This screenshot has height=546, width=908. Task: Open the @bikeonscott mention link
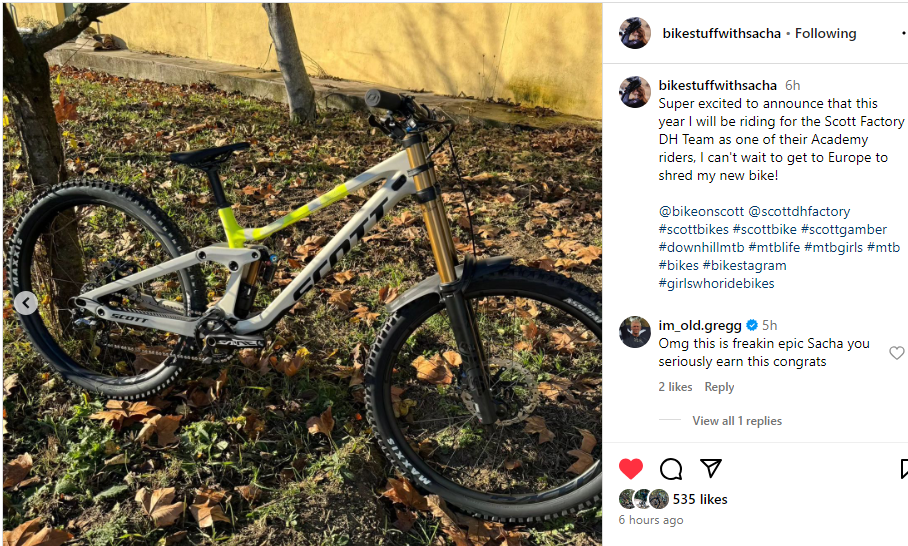[x=701, y=211]
